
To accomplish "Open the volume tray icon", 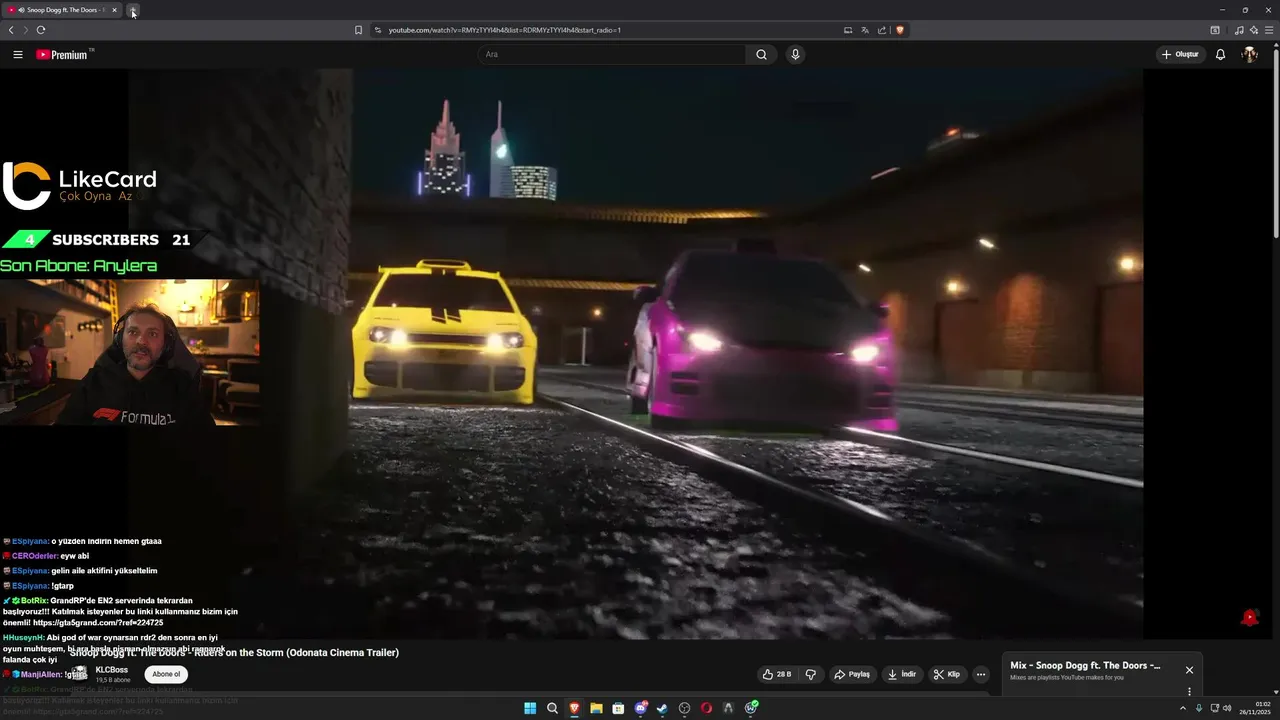I will (1227, 708).
